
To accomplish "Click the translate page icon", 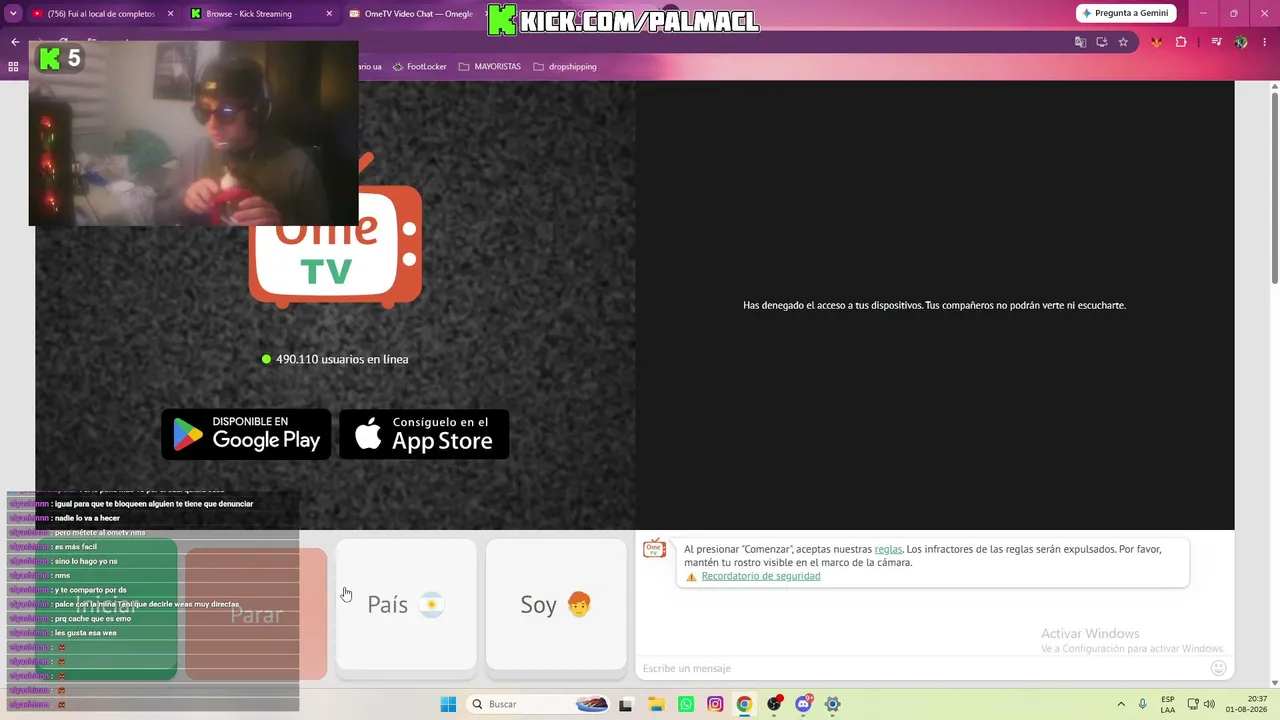I will [x=1080, y=42].
